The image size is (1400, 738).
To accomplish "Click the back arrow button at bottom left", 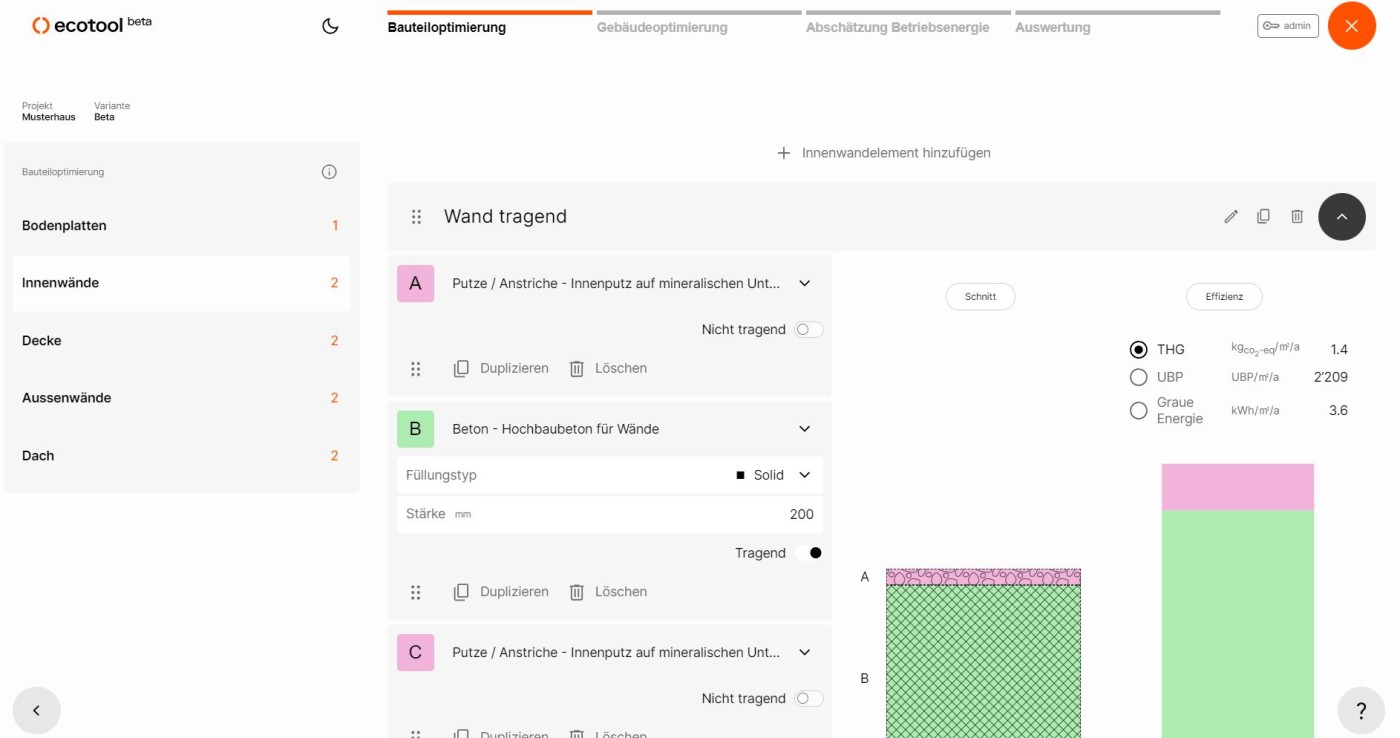I will (x=37, y=711).
